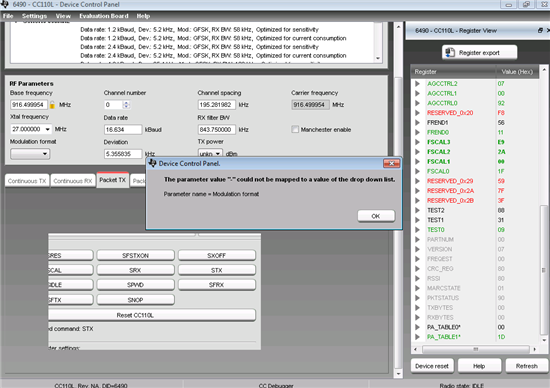Expand the RESERVED_0x20 register row
Image resolution: width=550 pixels, height=388 pixels.
point(417,113)
